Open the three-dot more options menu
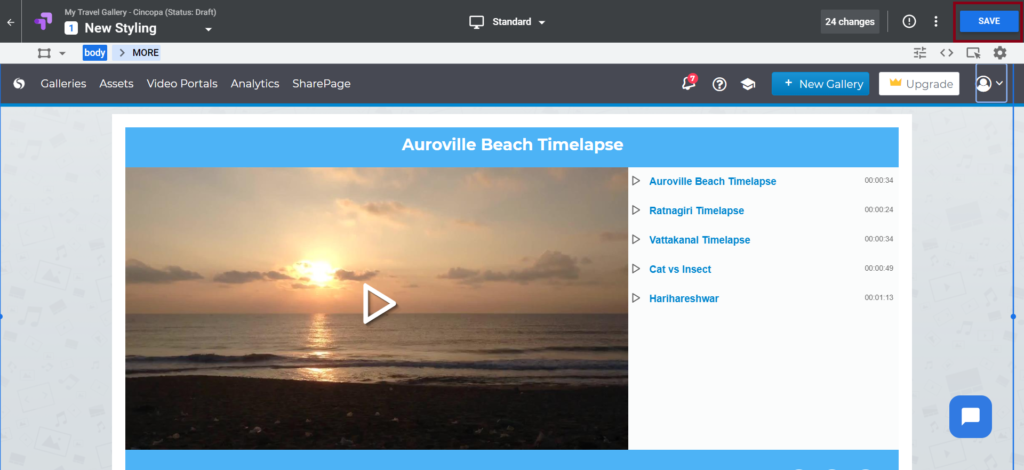1024x470 pixels. (936, 21)
